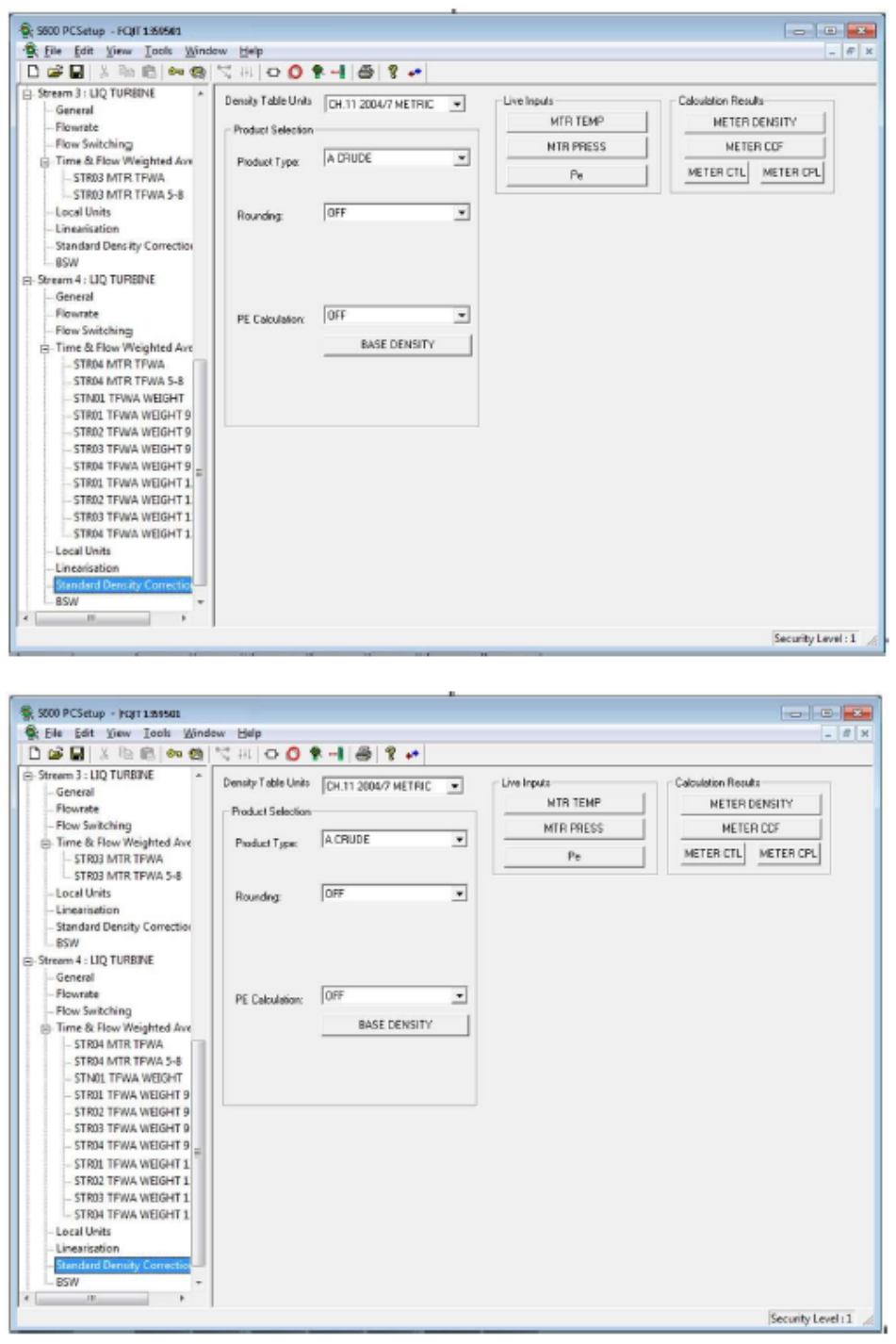Open Tools menu in top window
This screenshot has width=896, height=1344.
[158, 51]
